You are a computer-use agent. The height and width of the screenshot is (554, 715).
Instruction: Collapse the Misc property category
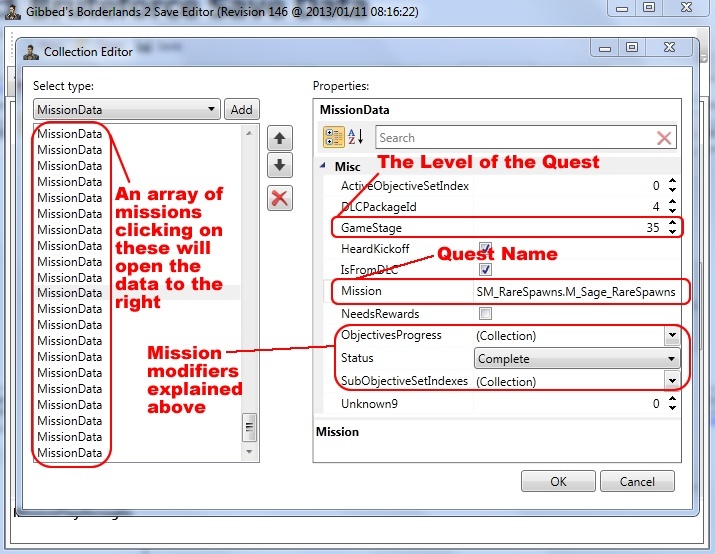(x=322, y=166)
